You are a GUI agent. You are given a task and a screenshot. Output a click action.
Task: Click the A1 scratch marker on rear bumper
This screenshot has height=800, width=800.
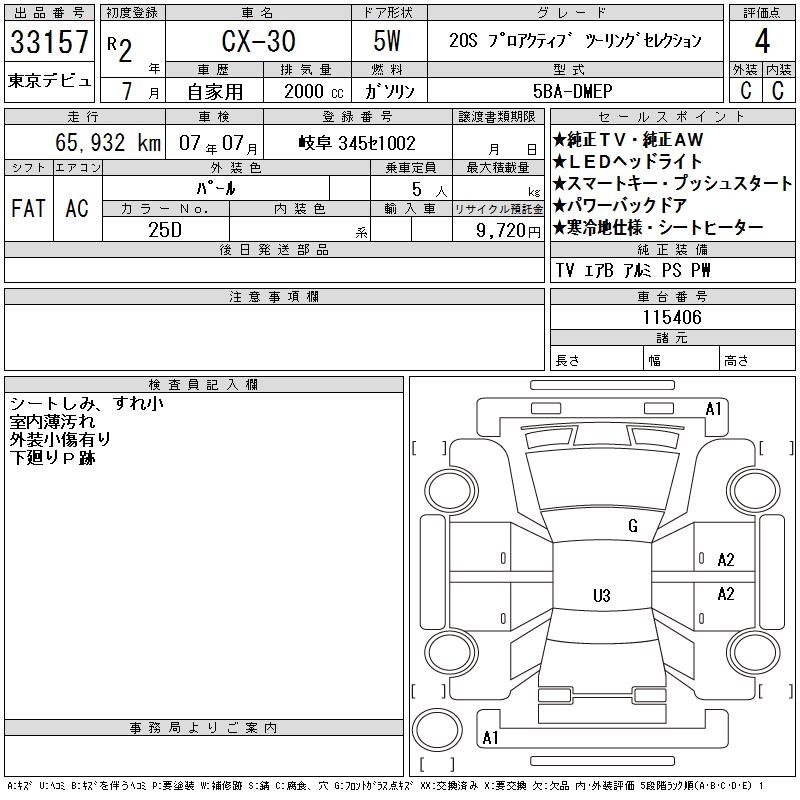pos(490,738)
